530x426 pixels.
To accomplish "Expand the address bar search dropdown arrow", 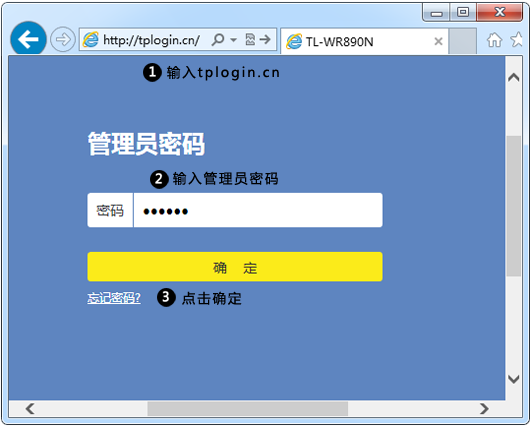I will (x=233, y=40).
